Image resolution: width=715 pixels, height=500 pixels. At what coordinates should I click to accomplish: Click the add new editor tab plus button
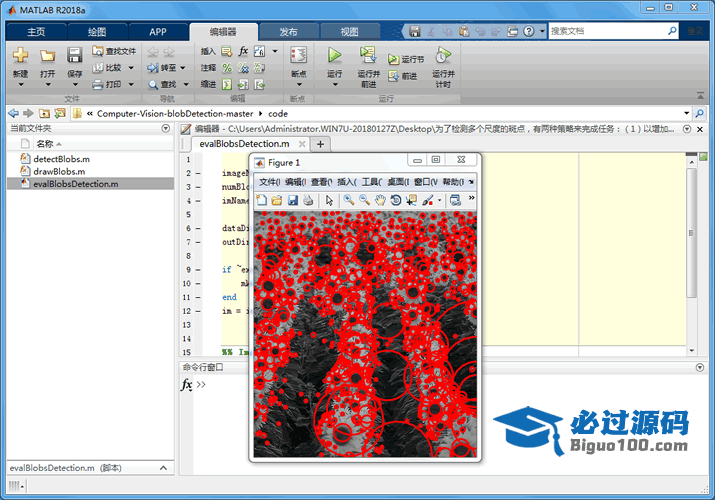320,144
